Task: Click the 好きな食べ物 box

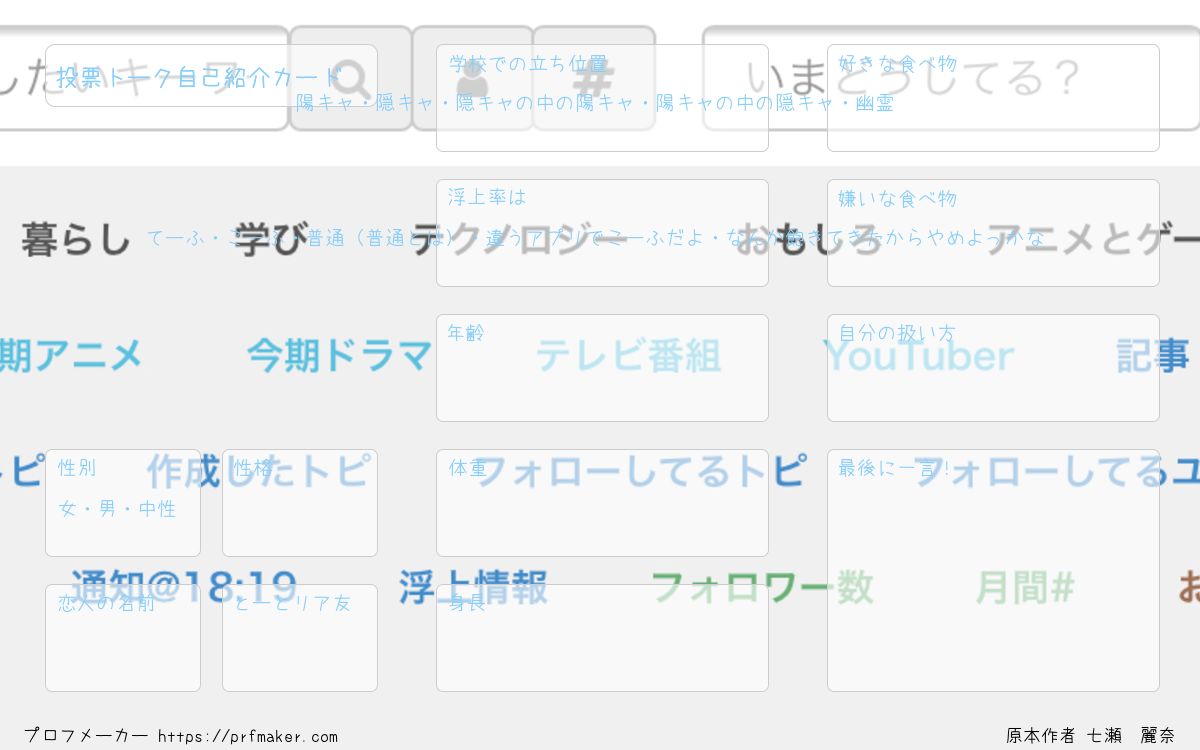Action: click(993, 98)
